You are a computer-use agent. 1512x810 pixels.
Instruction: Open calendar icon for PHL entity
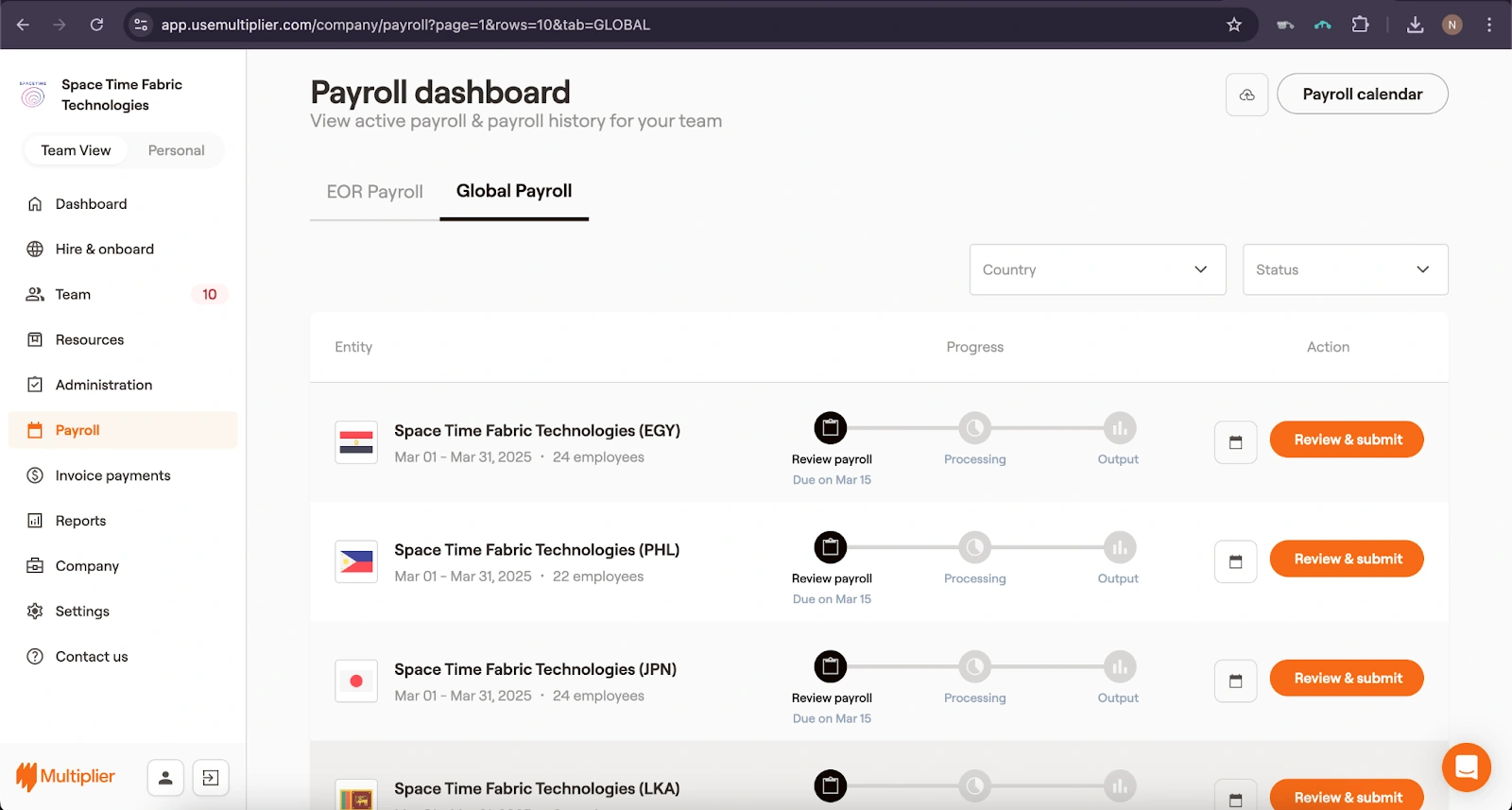click(1235, 561)
